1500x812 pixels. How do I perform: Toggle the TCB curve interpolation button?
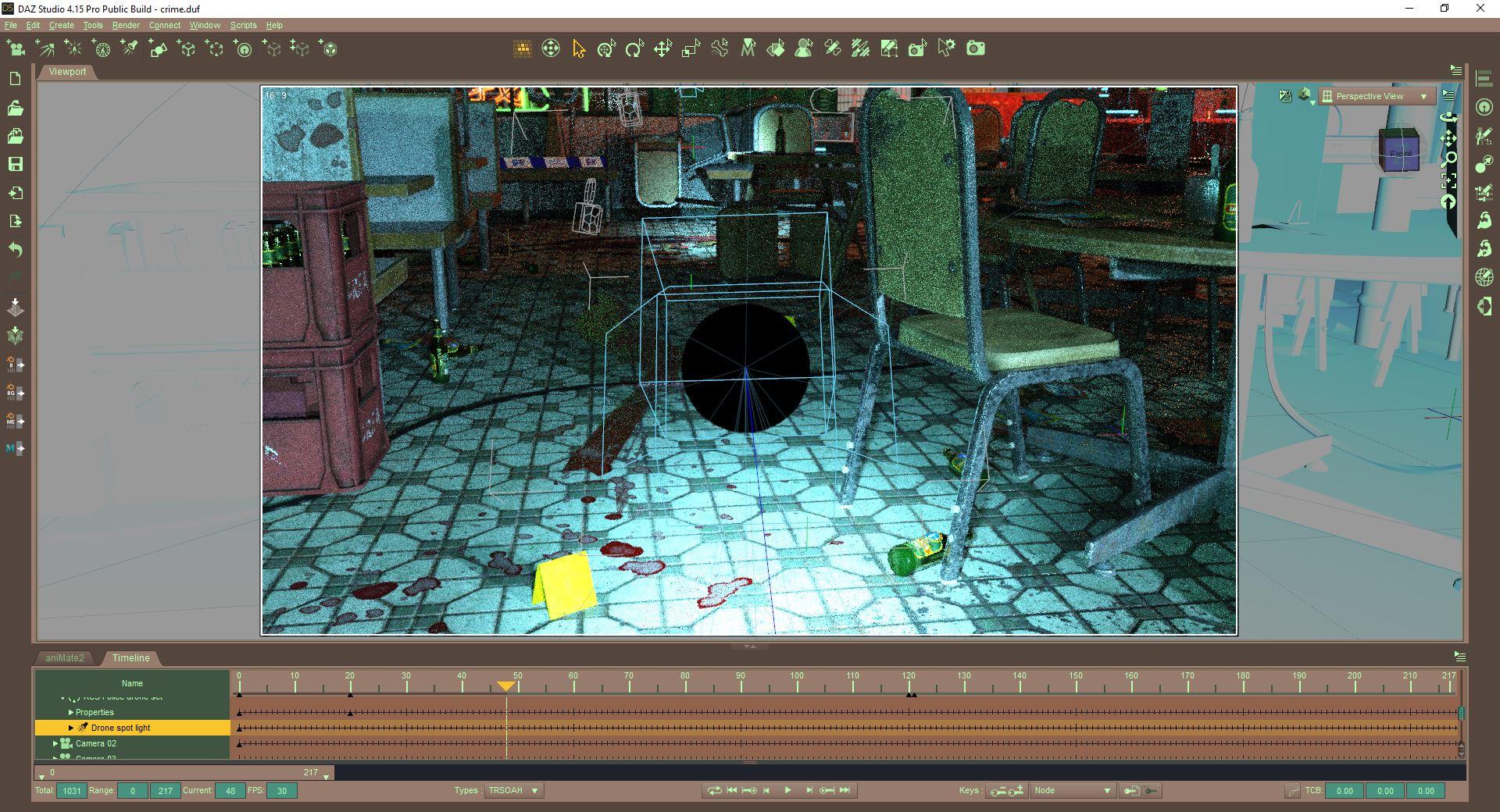coord(1293,791)
